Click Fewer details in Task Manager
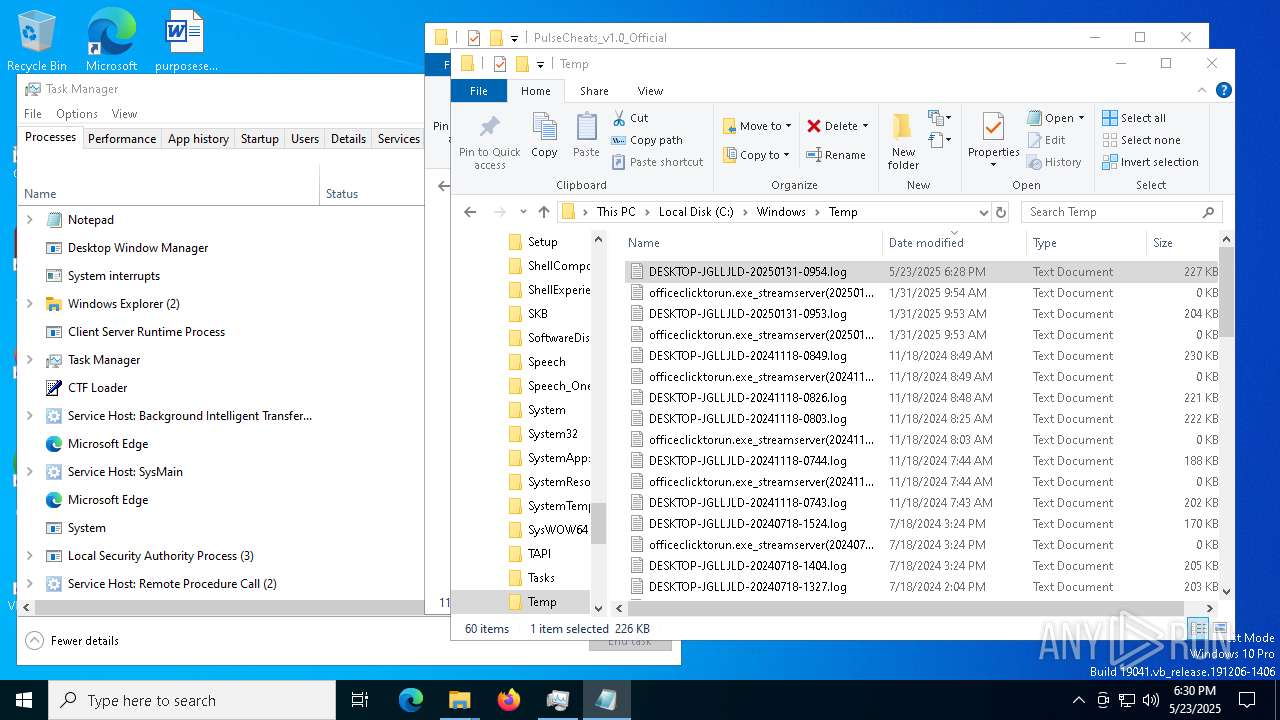 click(72, 641)
